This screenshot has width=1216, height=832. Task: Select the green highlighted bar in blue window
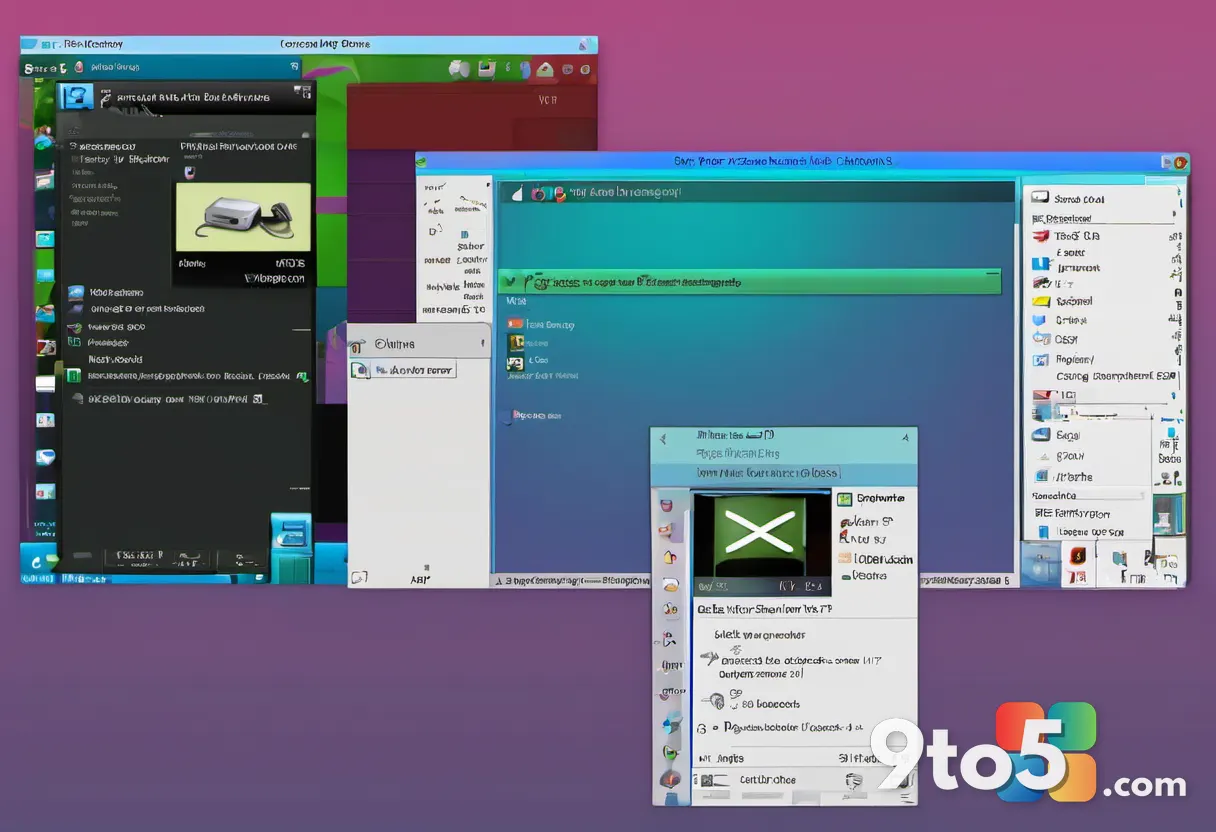coord(749,281)
